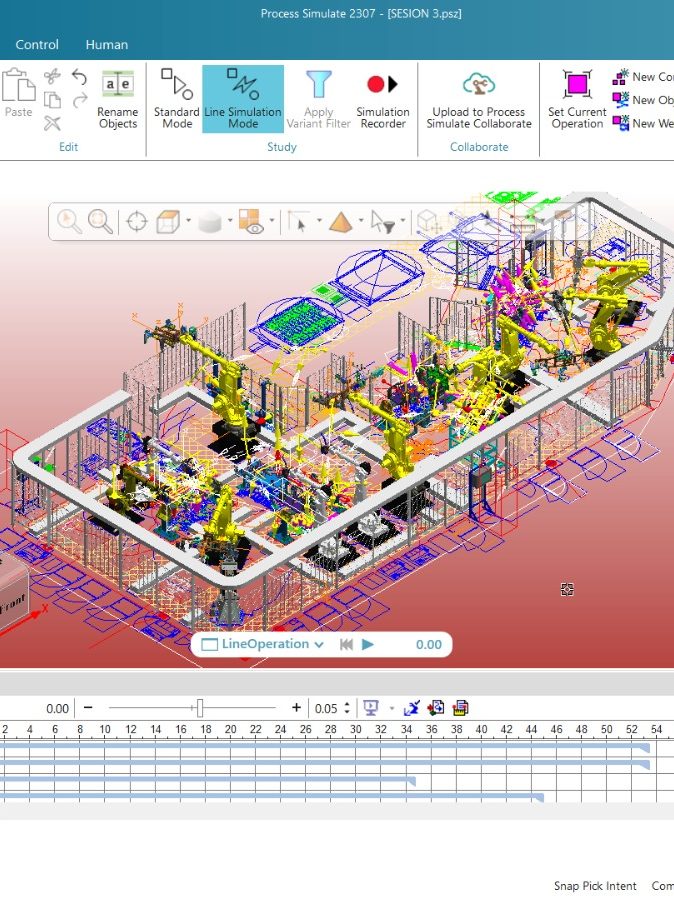Click Zoom to Fit magnifier
Screen dimensions: 674x899
click(x=100, y=221)
